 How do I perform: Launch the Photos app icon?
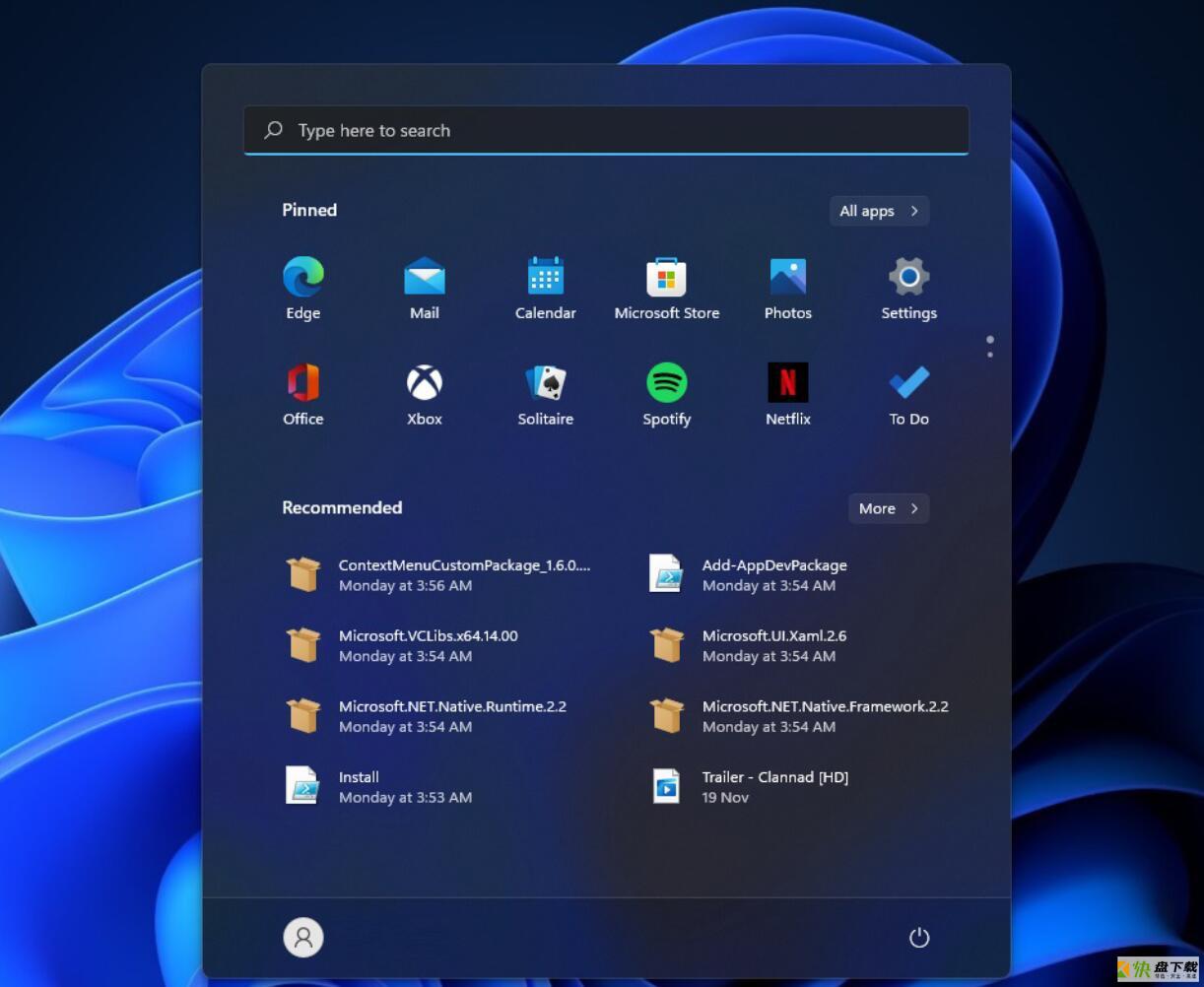788,277
